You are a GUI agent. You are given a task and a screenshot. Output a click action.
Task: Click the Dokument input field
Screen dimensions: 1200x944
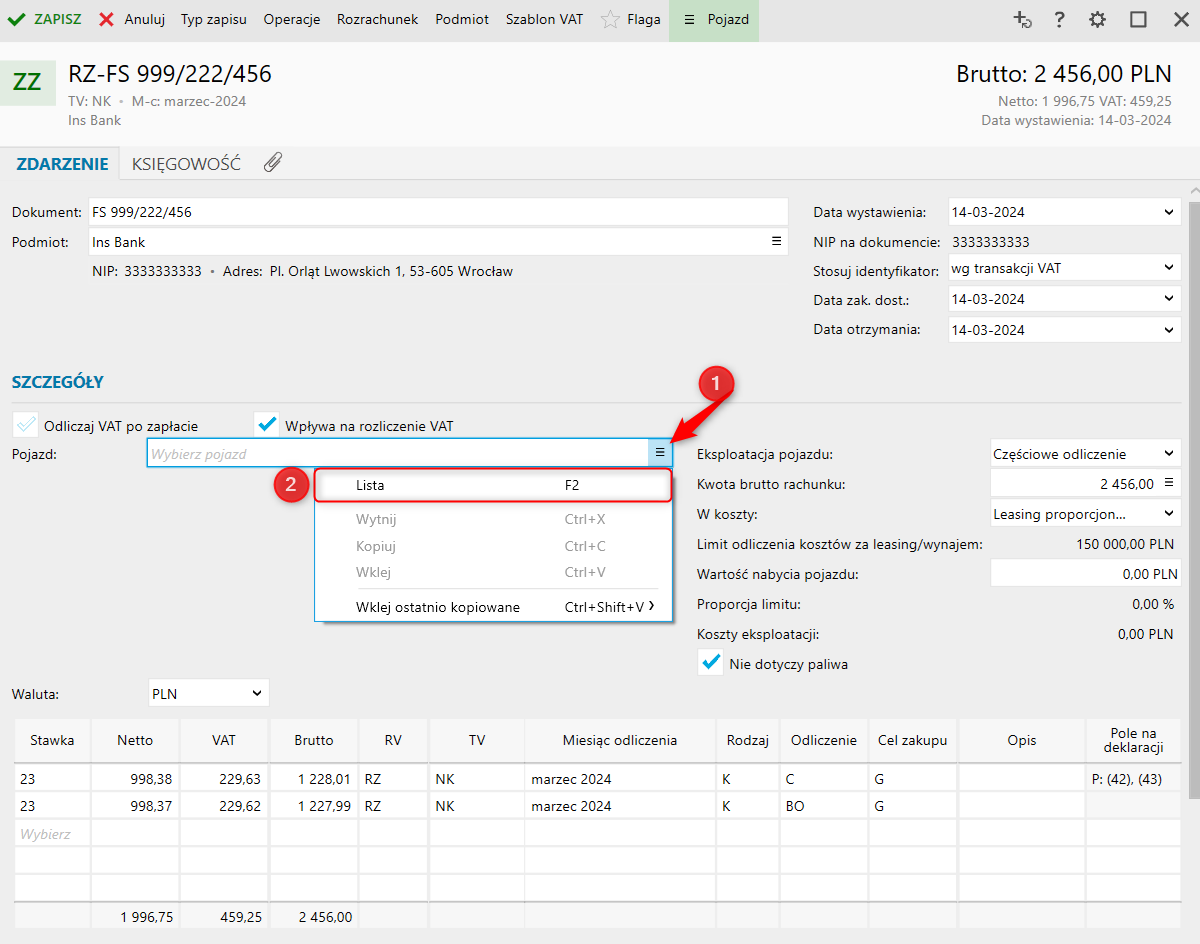[438, 212]
